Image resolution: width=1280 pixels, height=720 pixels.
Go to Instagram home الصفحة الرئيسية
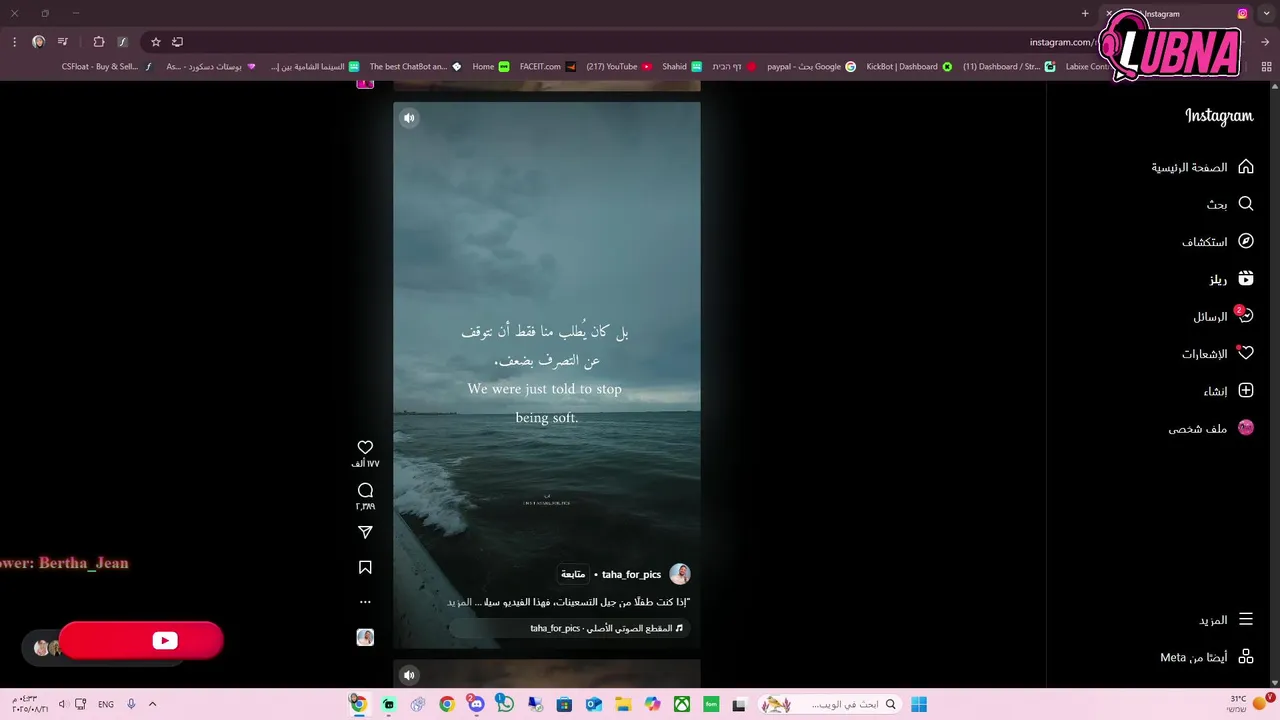[x=1202, y=167]
